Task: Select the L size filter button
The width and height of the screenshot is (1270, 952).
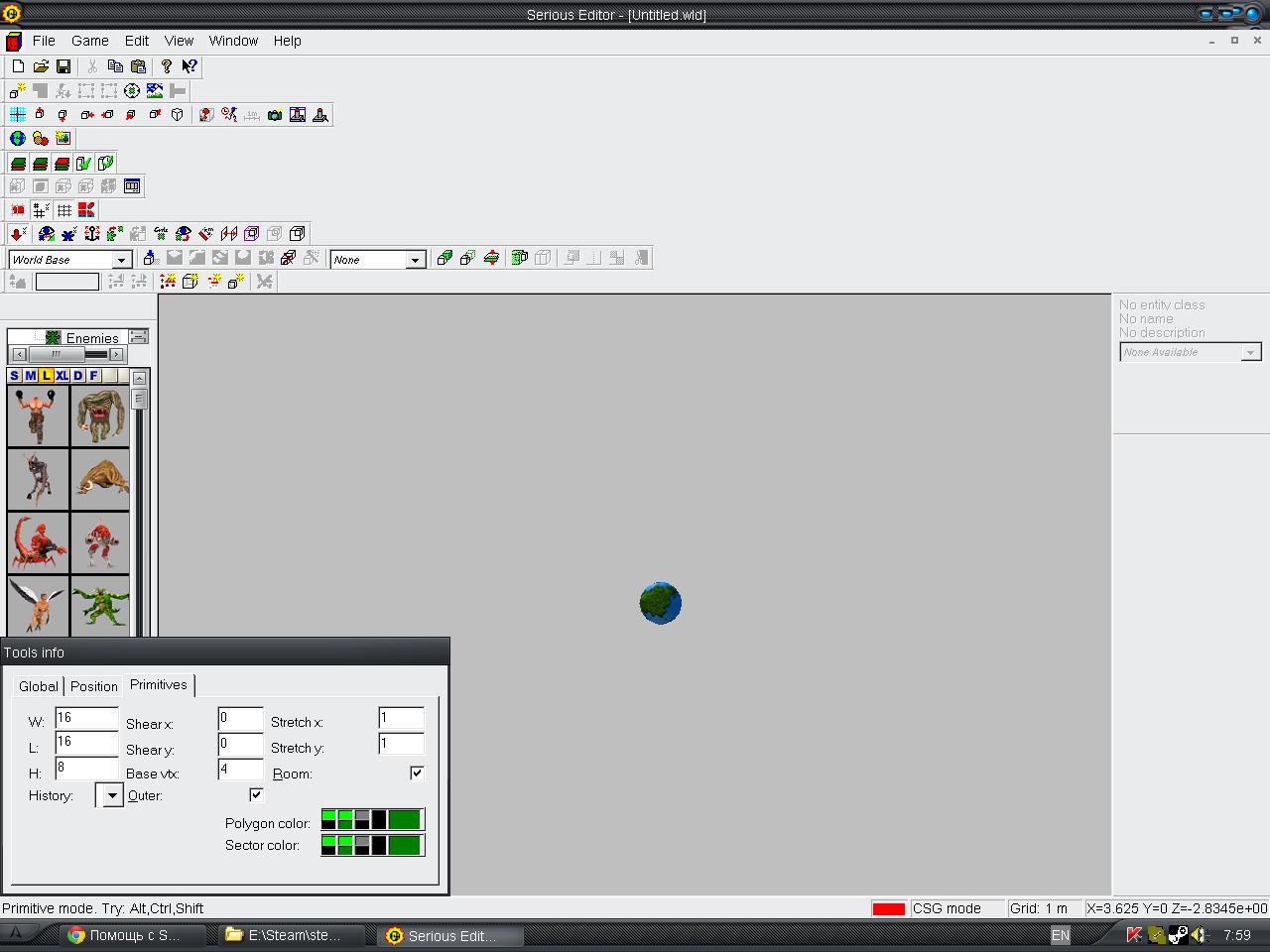Action: point(46,376)
